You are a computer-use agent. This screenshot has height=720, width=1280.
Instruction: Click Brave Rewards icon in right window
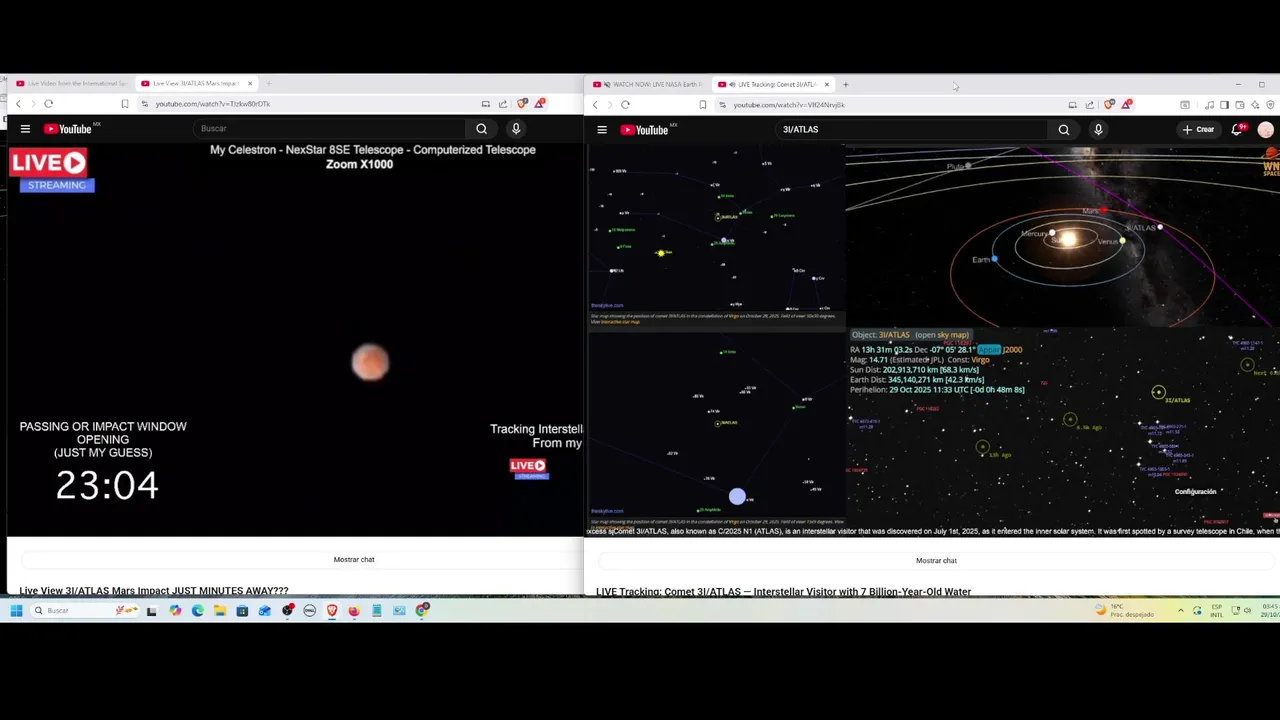pos(1127,105)
